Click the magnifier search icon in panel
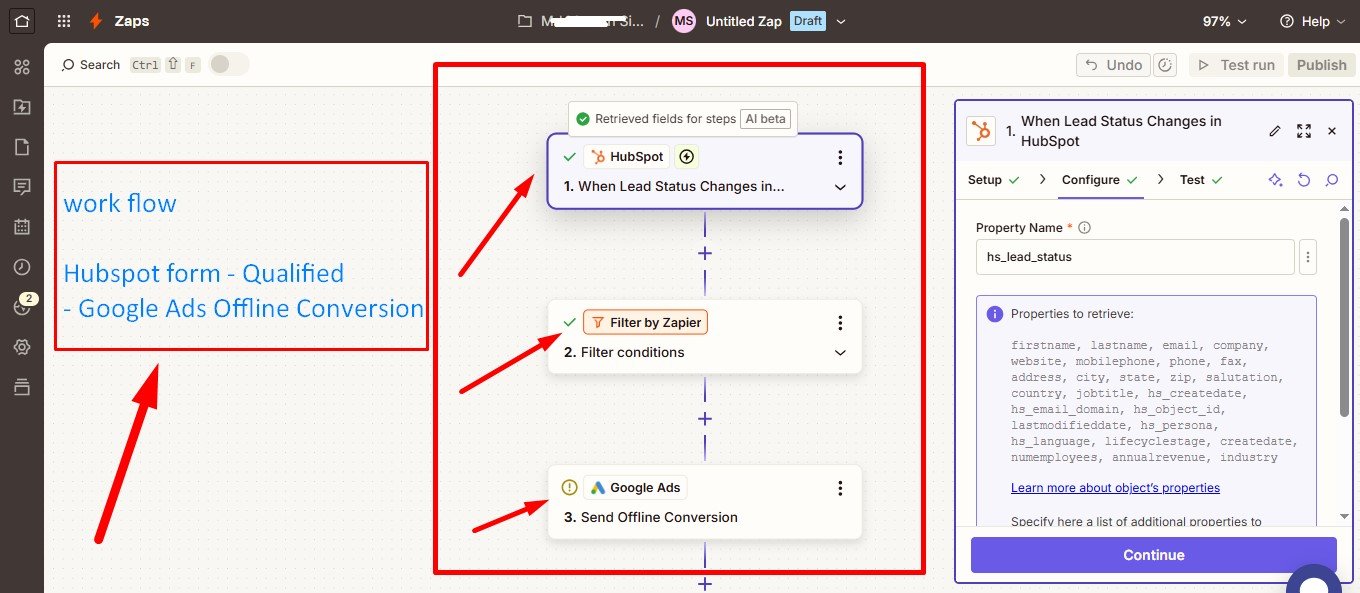 click(1332, 180)
